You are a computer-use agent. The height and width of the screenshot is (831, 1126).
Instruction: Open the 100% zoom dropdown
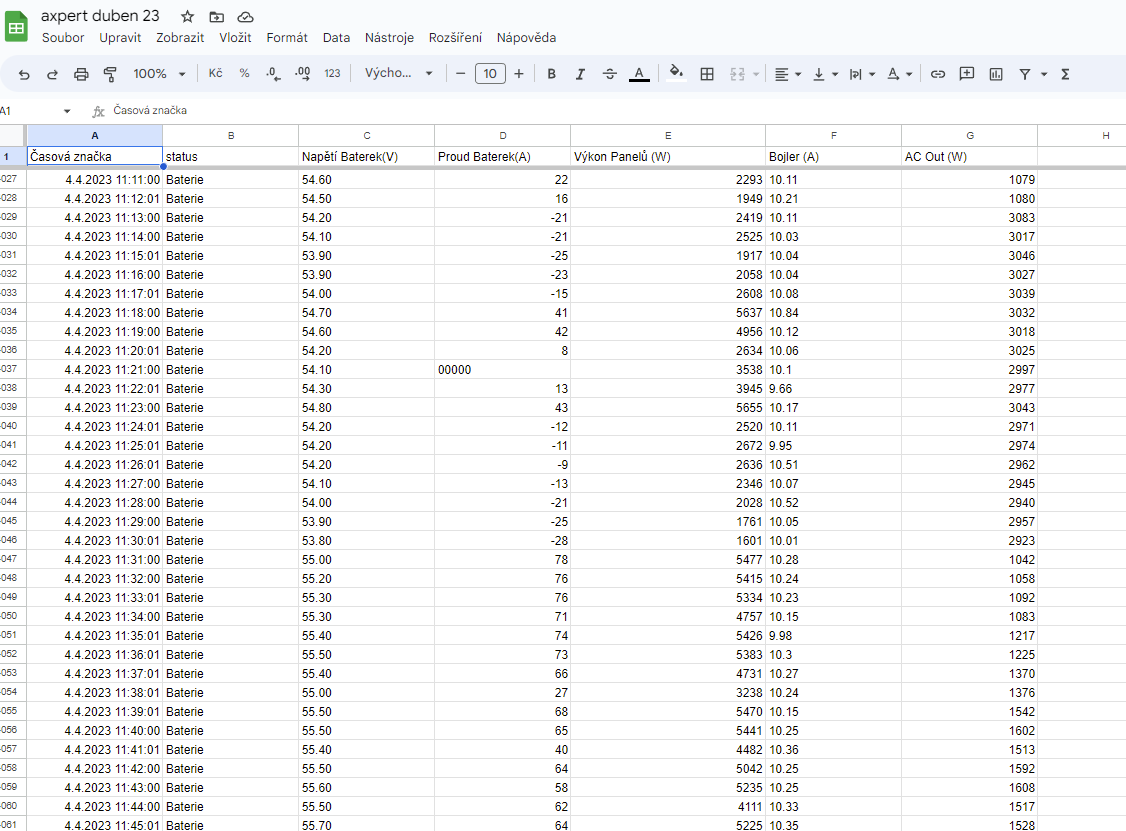(x=159, y=74)
